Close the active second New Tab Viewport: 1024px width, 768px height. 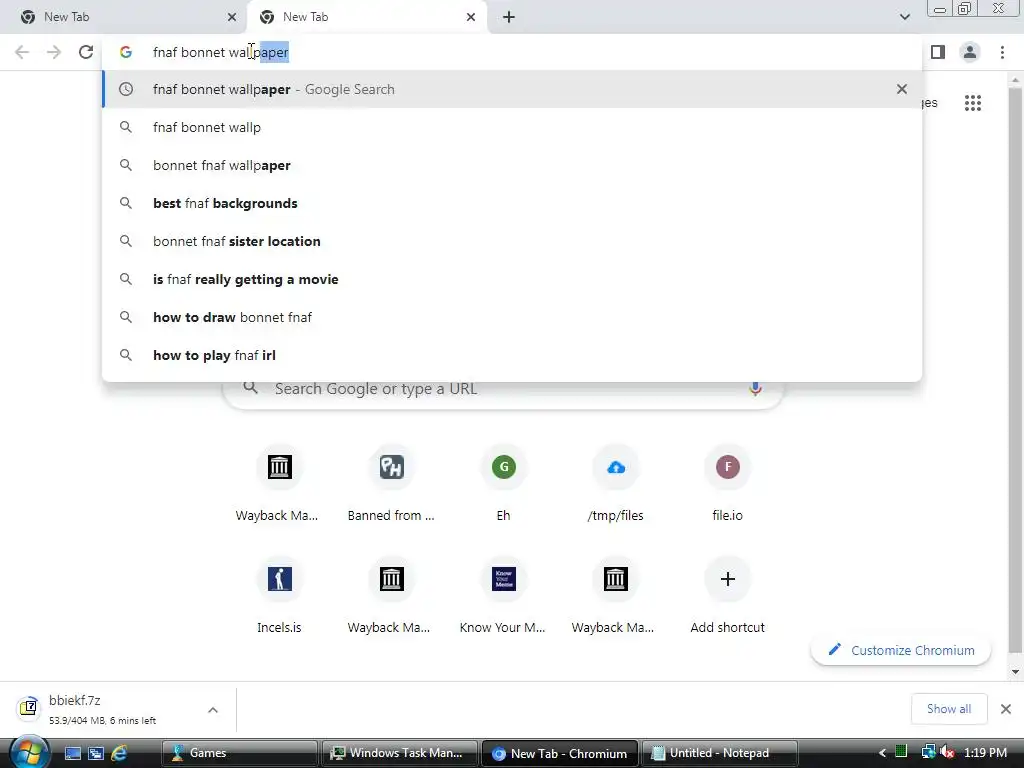pos(471,17)
